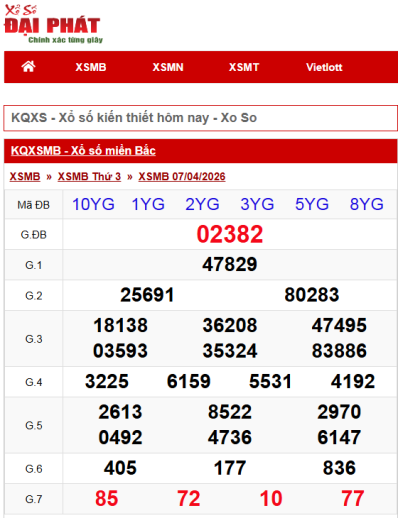Select sixth prize number 405

click(x=120, y=468)
